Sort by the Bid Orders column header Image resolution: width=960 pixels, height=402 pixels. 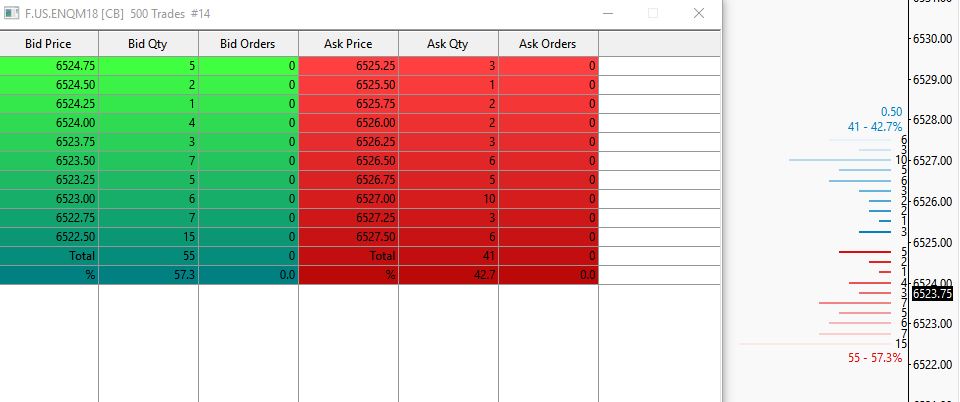248,44
